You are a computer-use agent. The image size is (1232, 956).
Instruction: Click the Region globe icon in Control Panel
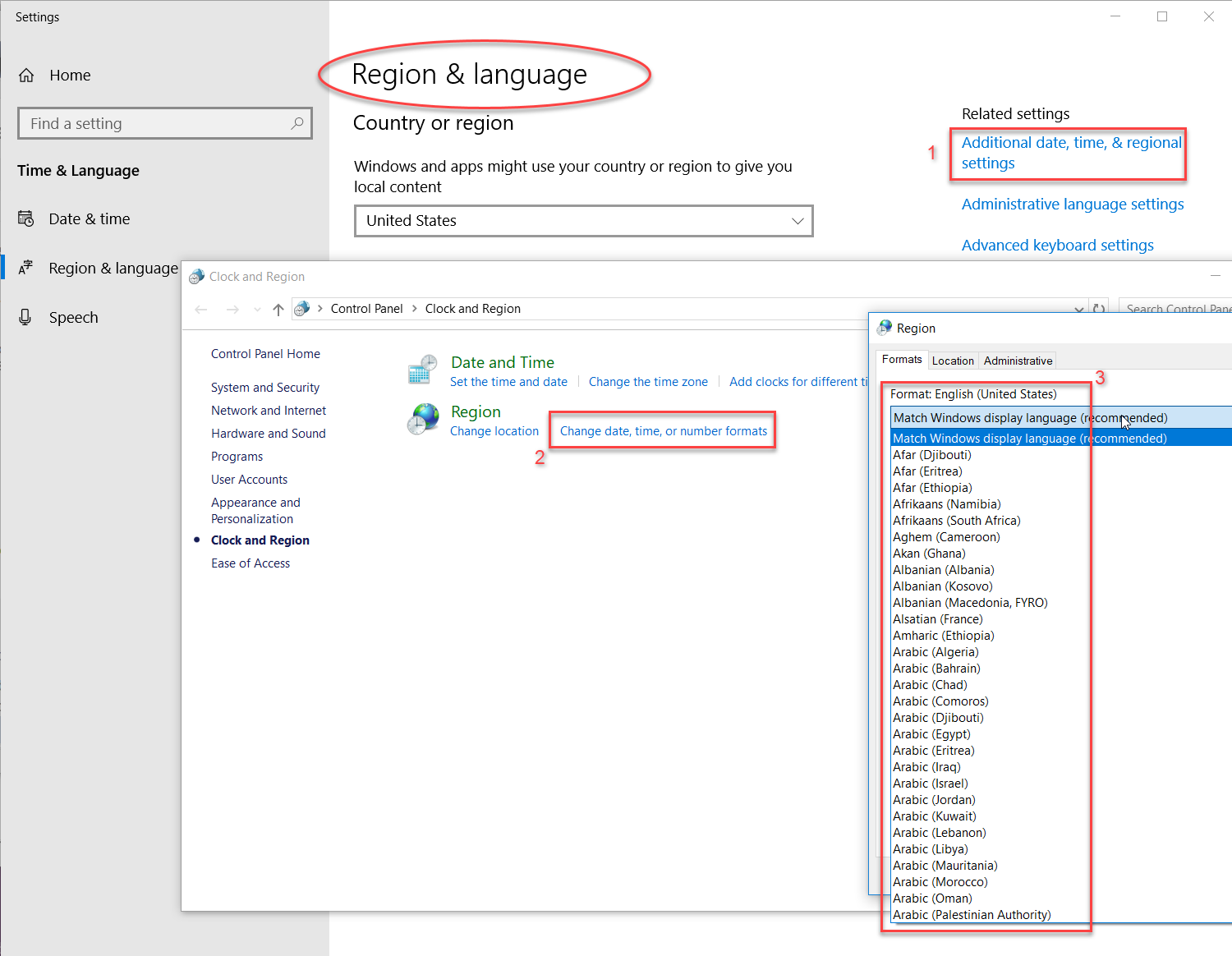(x=423, y=419)
